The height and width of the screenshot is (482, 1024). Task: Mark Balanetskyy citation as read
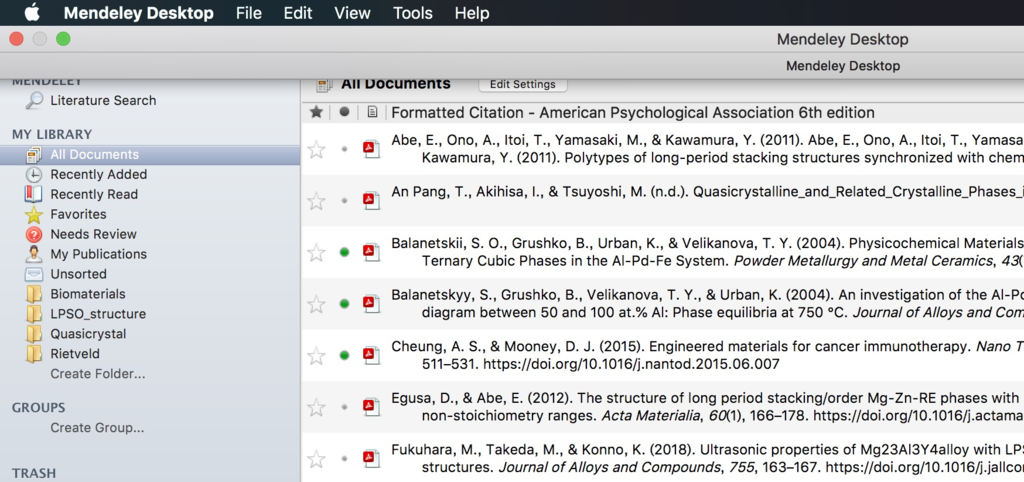[x=344, y=304]
